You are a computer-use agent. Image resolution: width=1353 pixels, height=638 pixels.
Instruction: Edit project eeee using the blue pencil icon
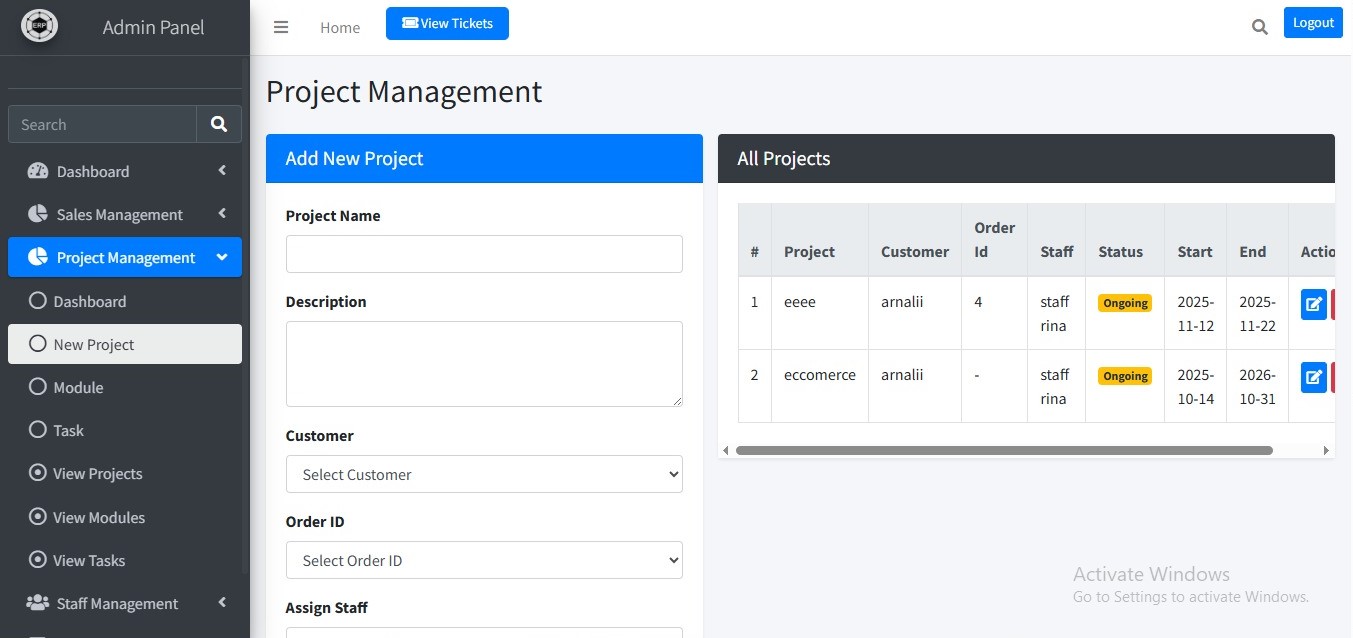pos(1313,303)
